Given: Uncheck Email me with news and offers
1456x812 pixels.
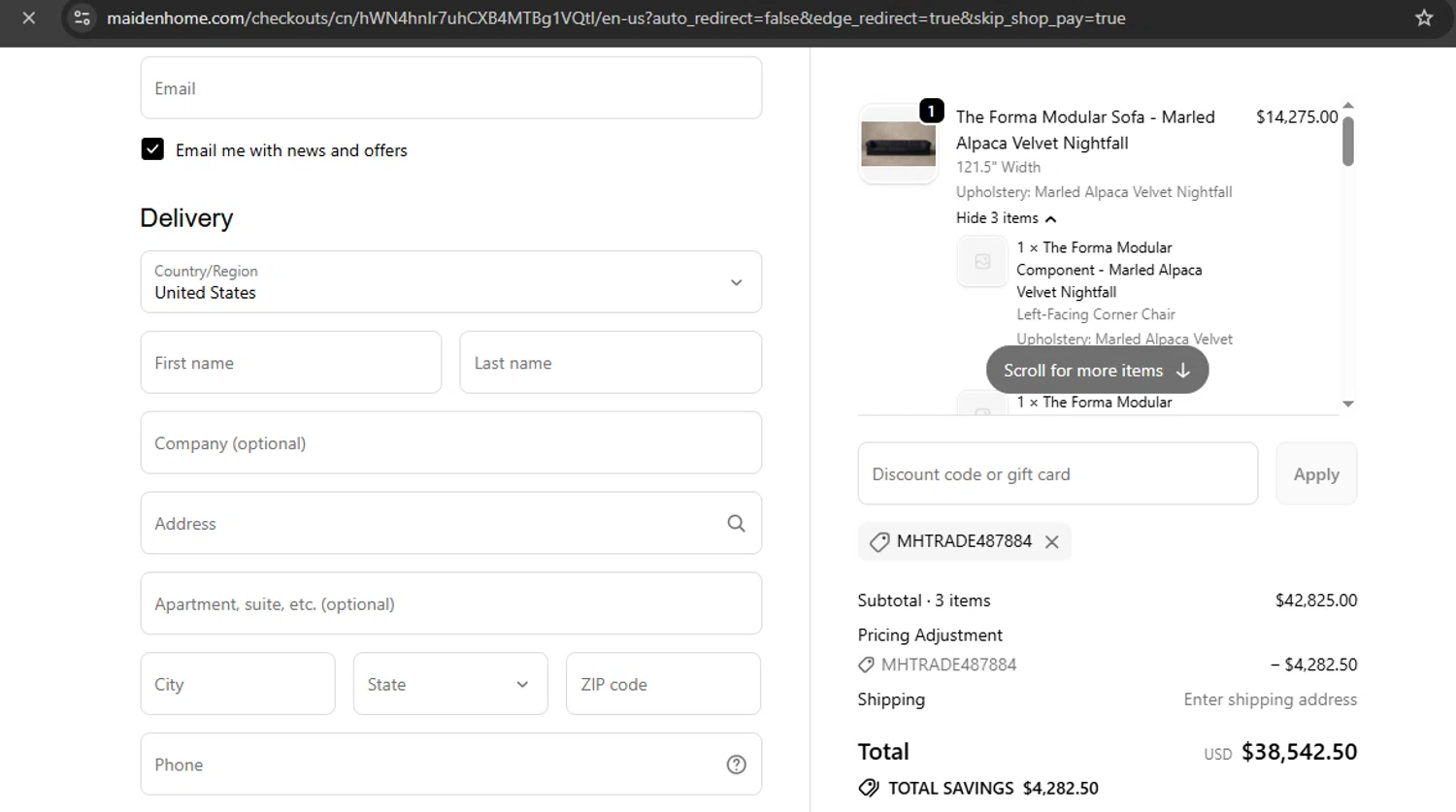Looking at the screenshot, I should (x=152, y=149).
